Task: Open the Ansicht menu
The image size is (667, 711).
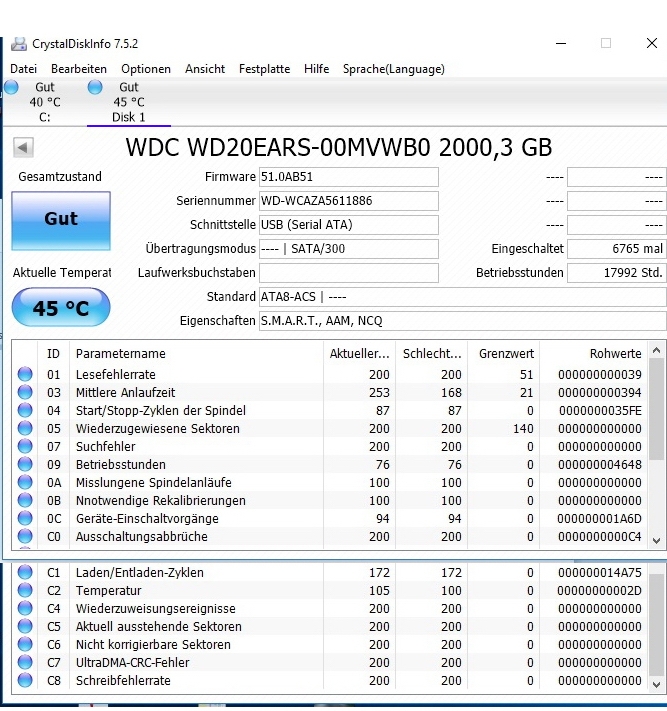Action: (205, 69)
